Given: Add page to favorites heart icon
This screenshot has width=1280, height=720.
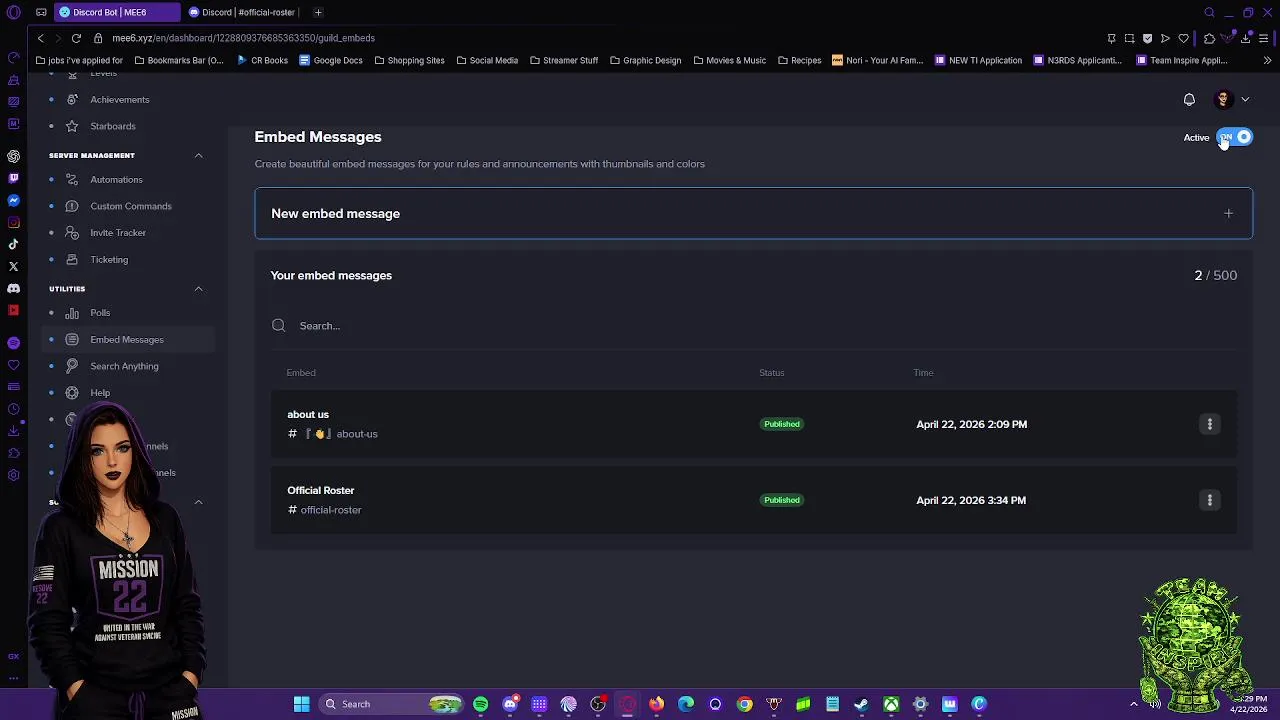Looking at the screenshot, I should 1184,38.
